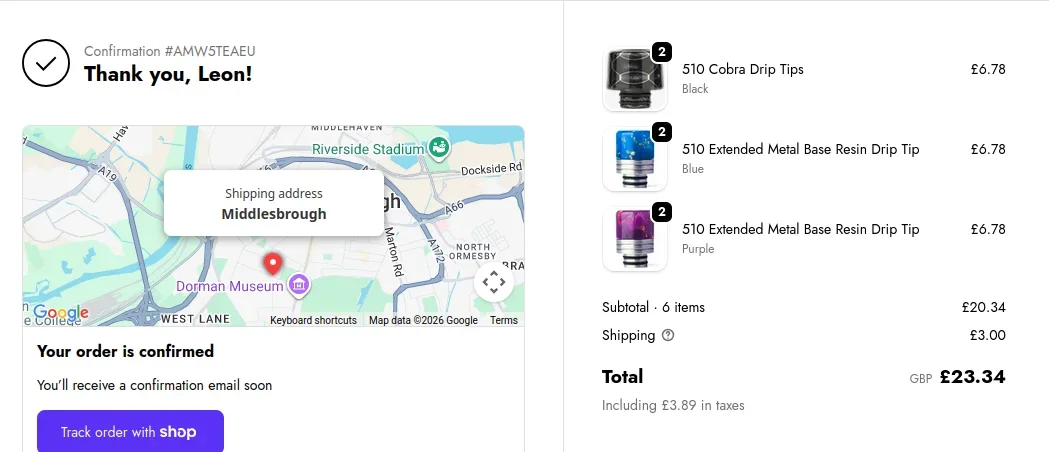The image size is (1049, 452).
Task: Click the map fullscreen/camera control icon
Action: tap(494, 282)
